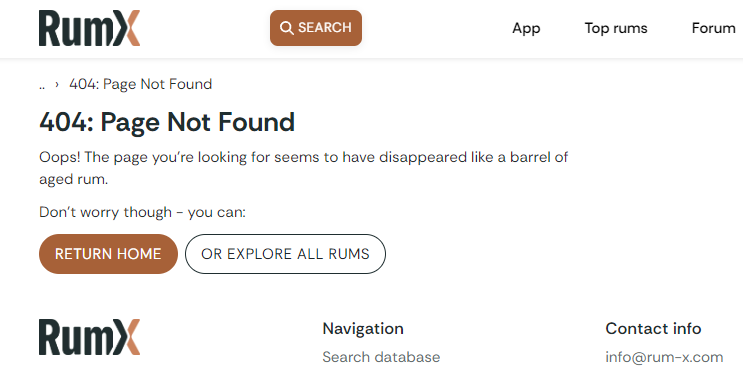
Task: Click the RumX logo in the header
Action: (x=90, y=28)
